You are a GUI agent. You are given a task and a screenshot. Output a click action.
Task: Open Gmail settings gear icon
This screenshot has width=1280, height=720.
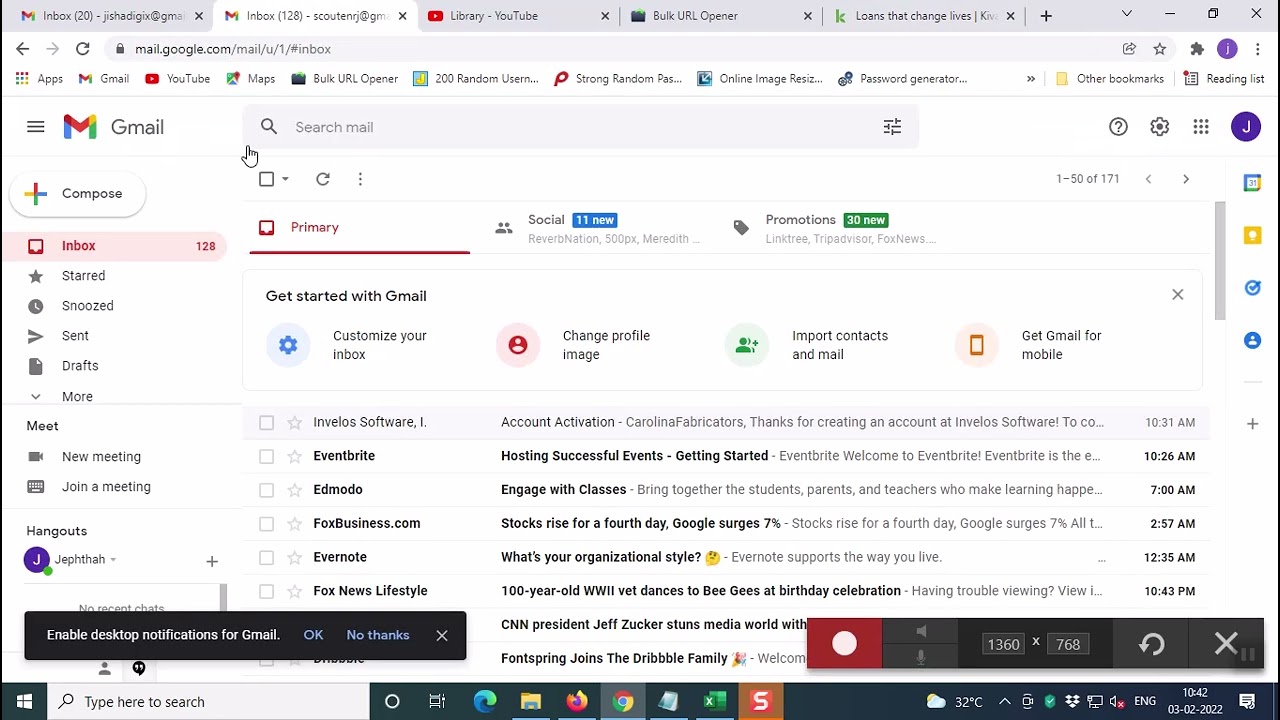[x=1159, y=127]
